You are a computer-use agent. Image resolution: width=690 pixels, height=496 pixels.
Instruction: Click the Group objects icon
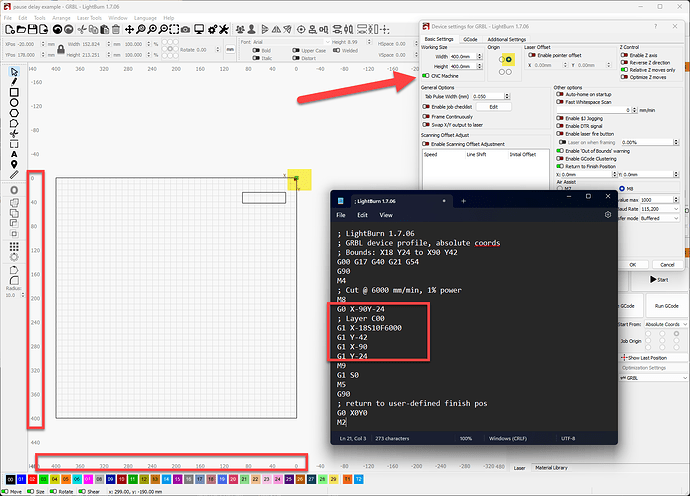[x=240, y=29]
